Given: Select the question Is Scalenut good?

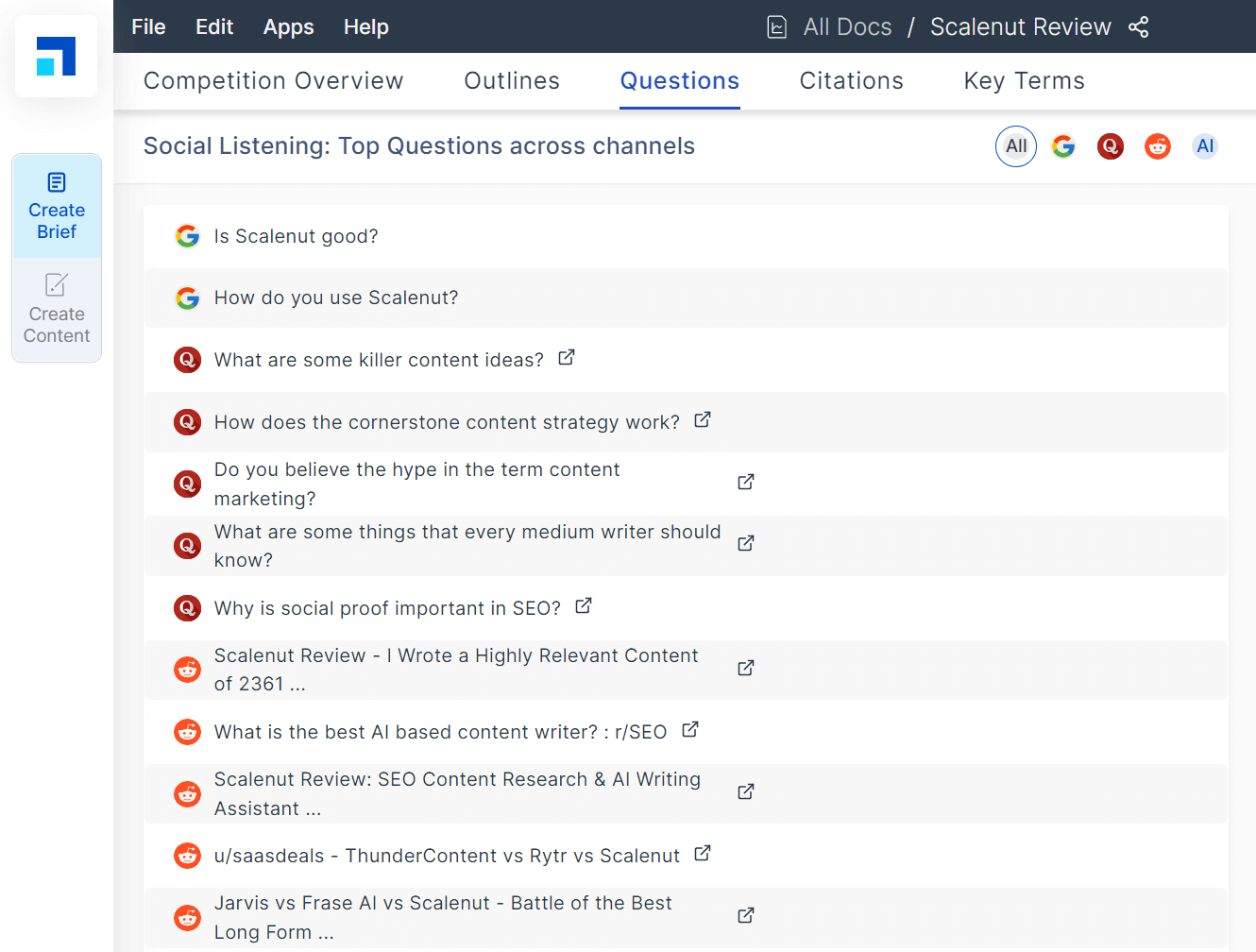Looking at the screenshot, I should click(x=296, y=236).
